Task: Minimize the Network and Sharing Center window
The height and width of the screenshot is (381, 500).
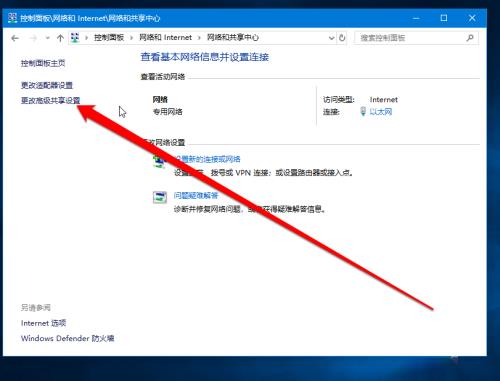Action: point(416,18)
